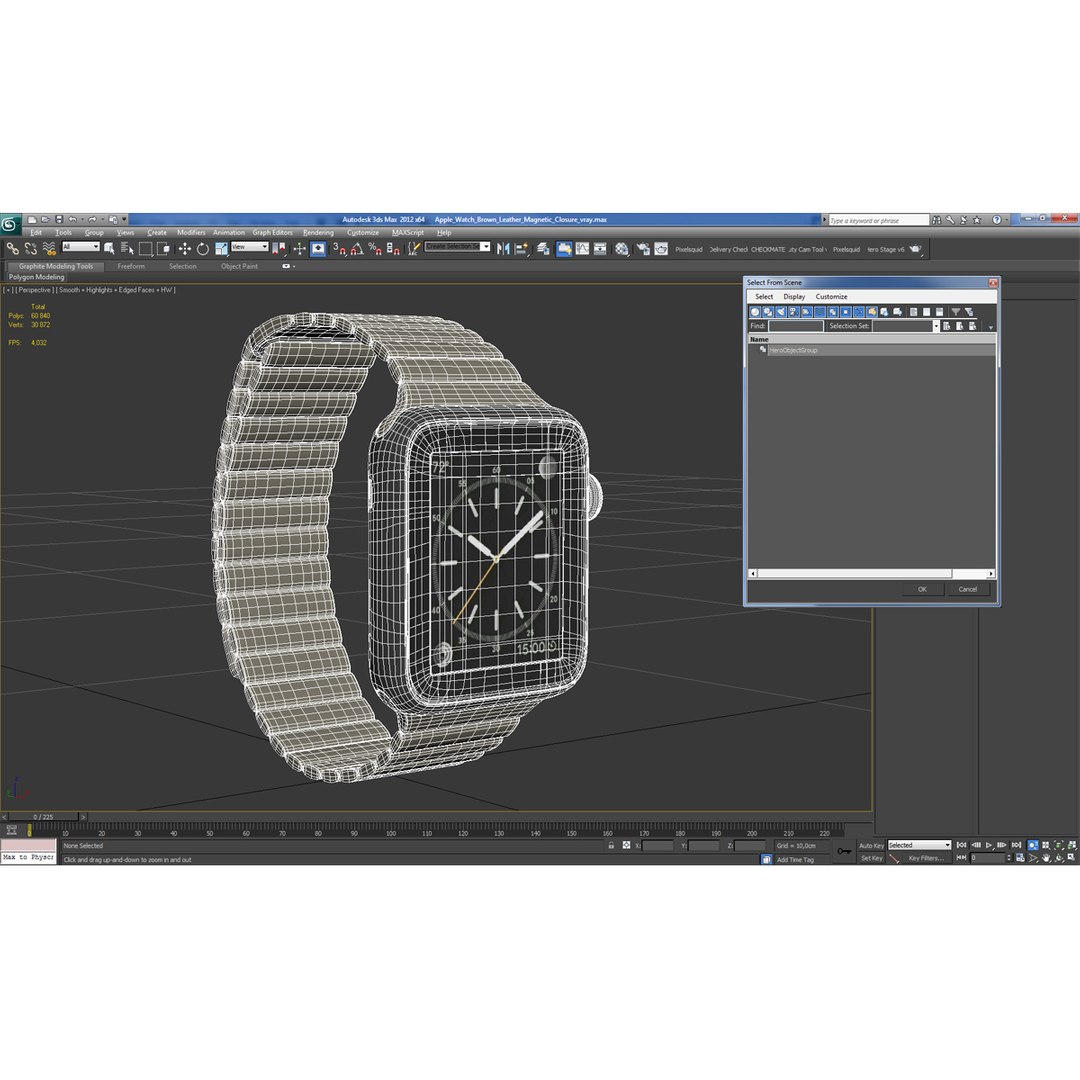The height and width of the screenshot is (1080, 1080).
Task: Click the Select and Manipulate icon
Action: click(x=299, y=249)
